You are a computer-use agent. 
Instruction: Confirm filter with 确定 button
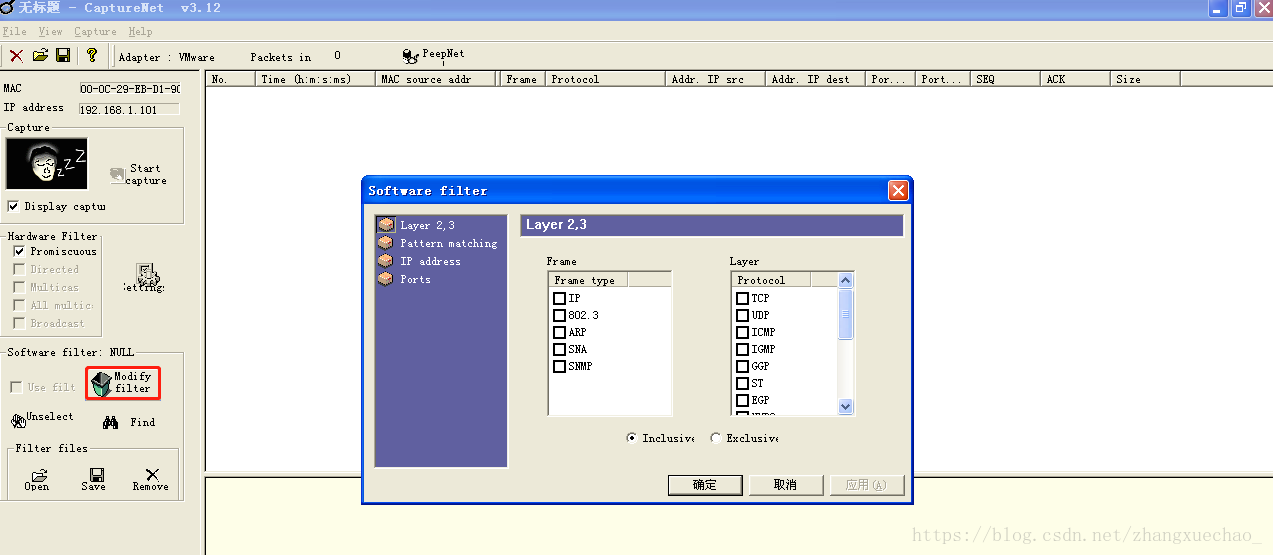pyautogui.click(x=705, y=485)
